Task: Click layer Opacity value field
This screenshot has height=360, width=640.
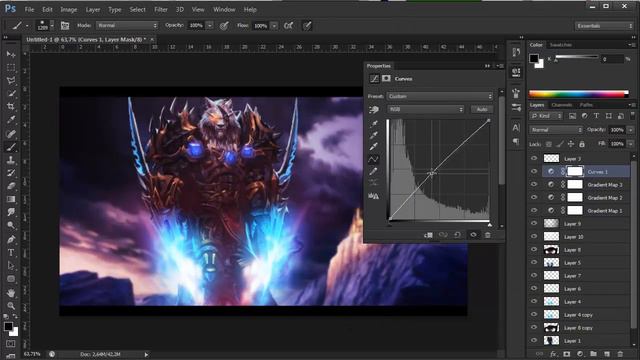Action: click(617, 130)
